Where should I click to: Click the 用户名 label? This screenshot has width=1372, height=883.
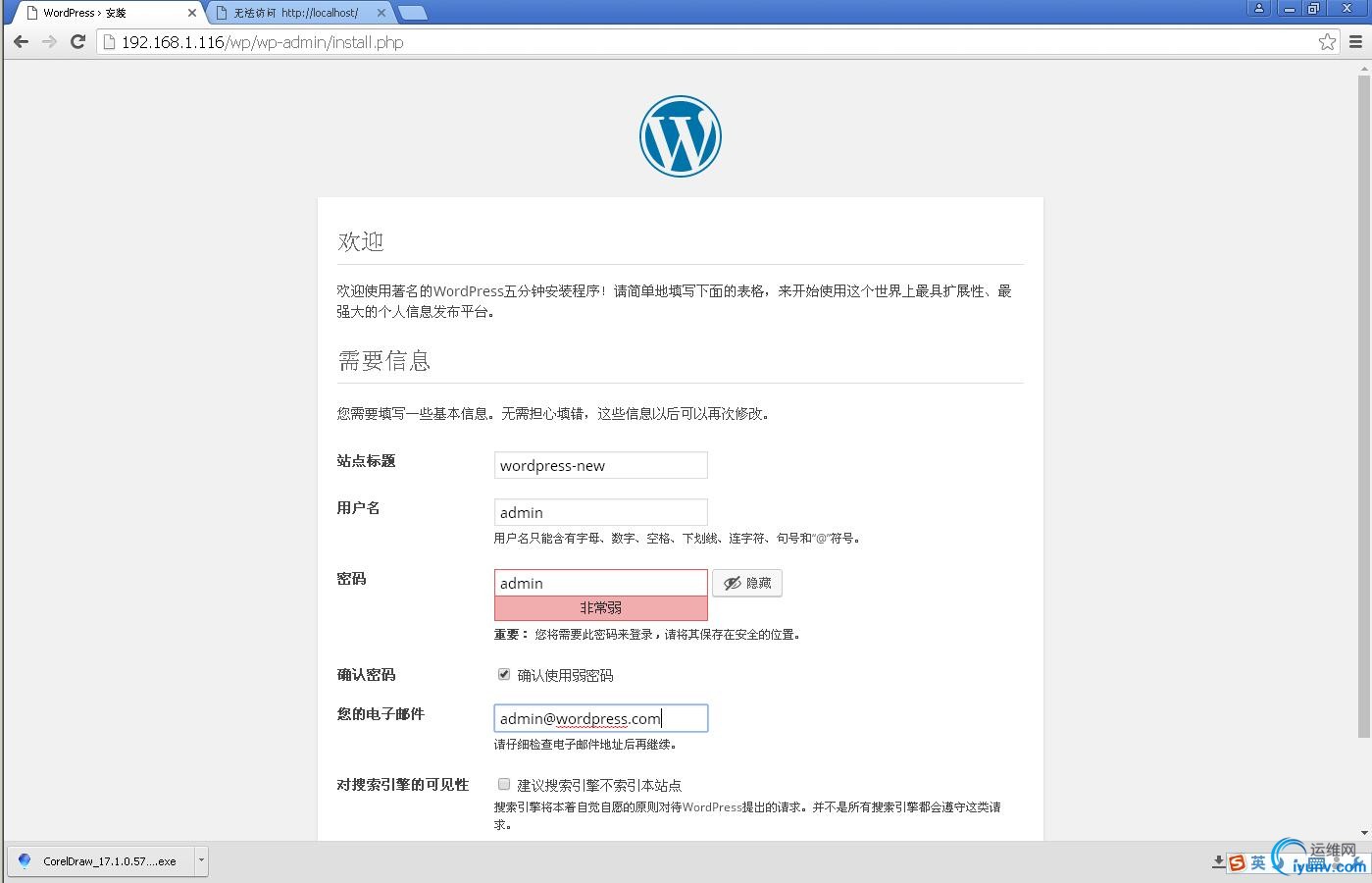coord(358,508)
